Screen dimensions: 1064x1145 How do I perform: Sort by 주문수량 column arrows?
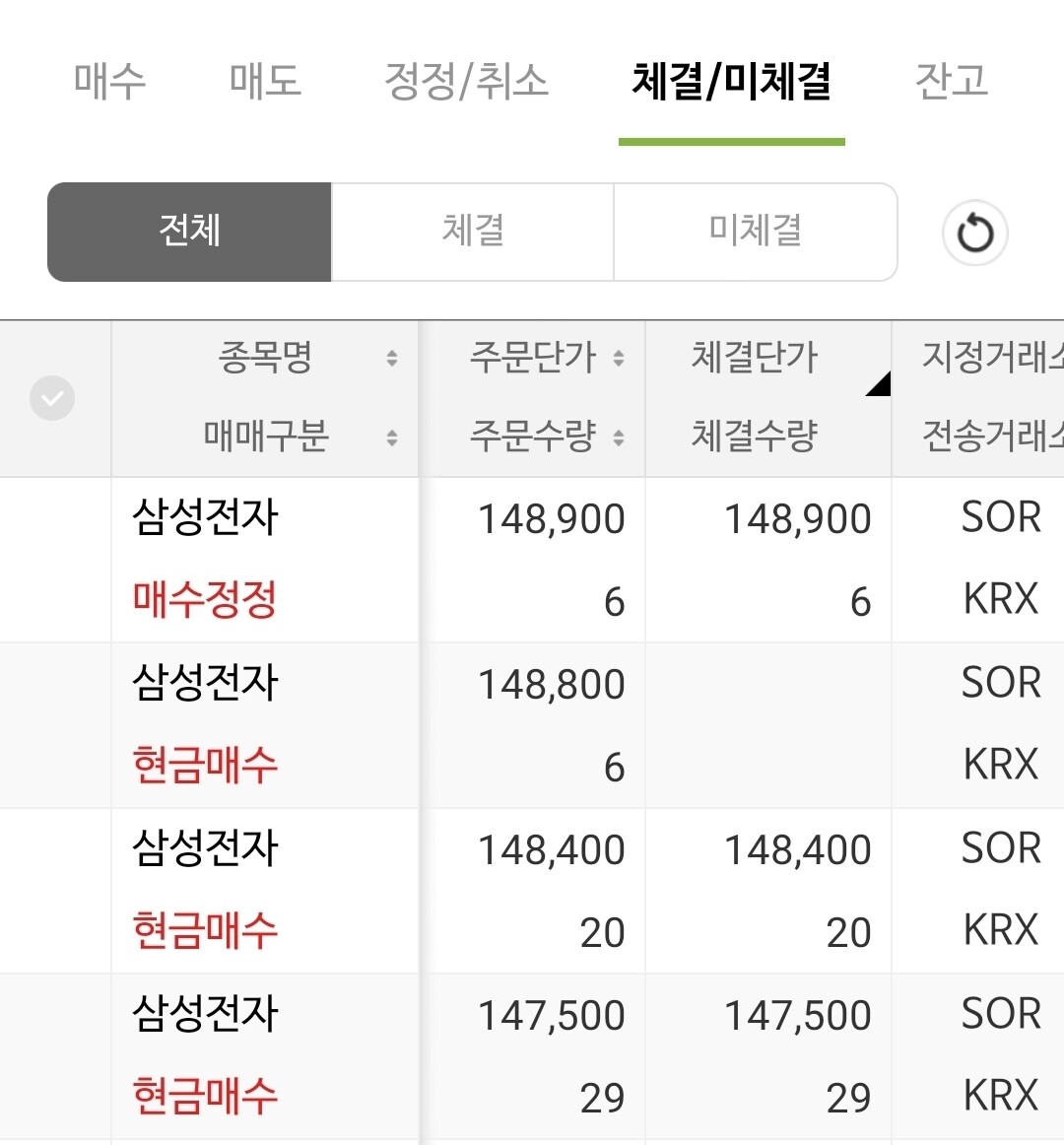619,438
